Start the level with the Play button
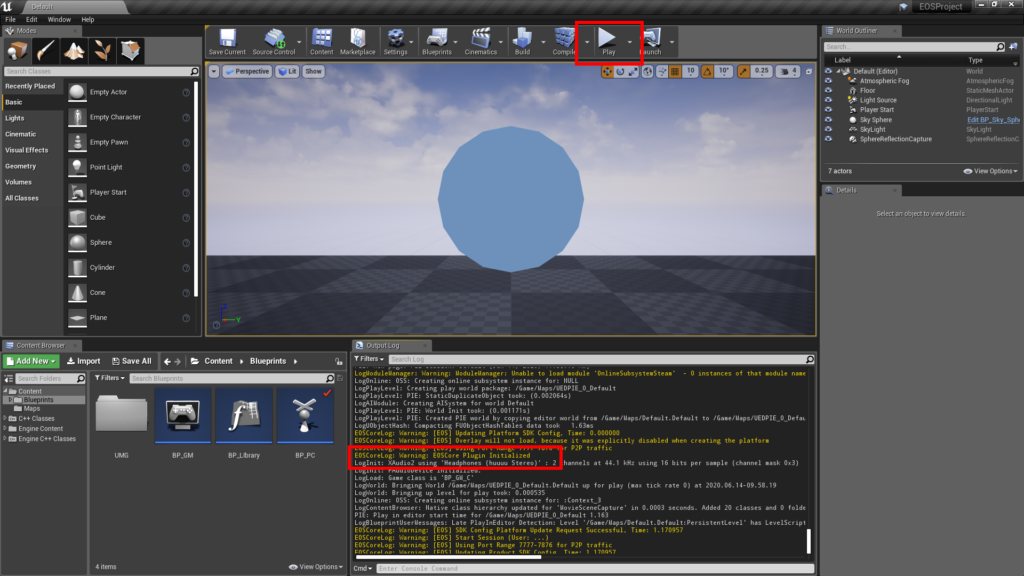Screen dimensions: 1024x576 [x=608, y=42]
